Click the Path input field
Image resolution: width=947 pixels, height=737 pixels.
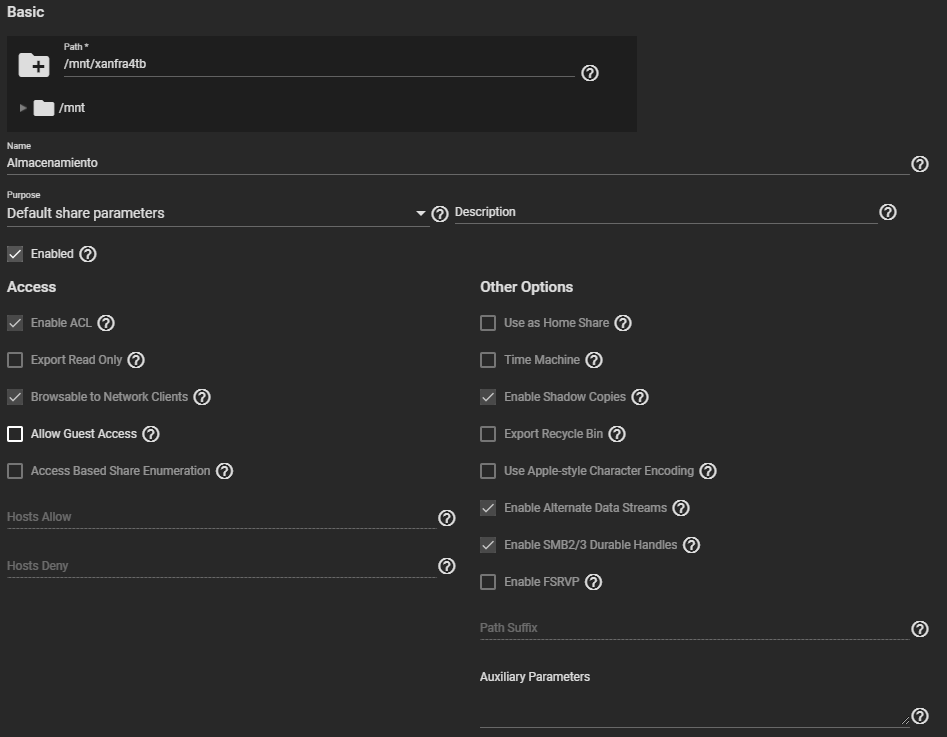(x=319, y=64)
